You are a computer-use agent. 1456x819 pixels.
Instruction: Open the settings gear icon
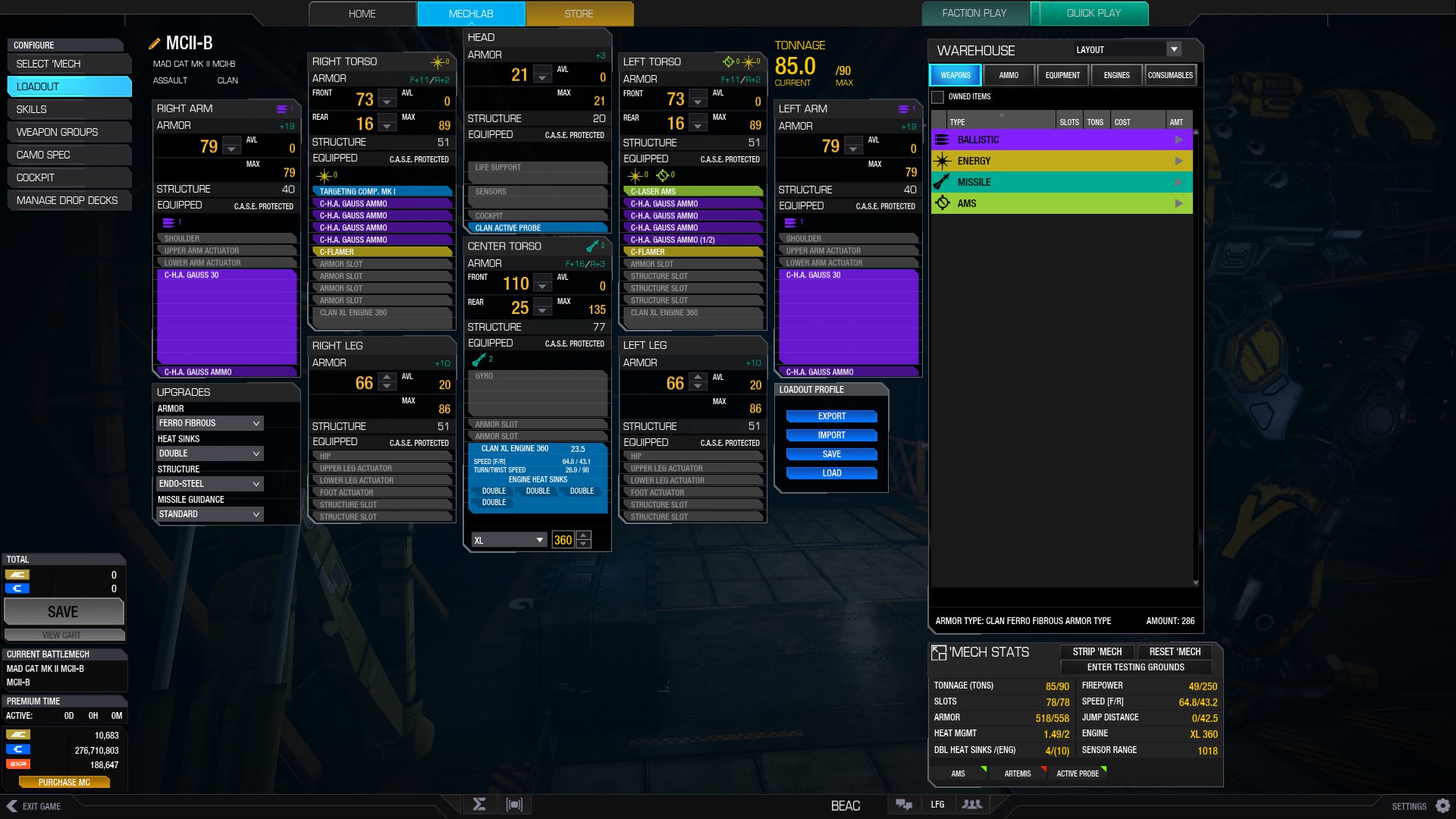[x=1442, y=806]
